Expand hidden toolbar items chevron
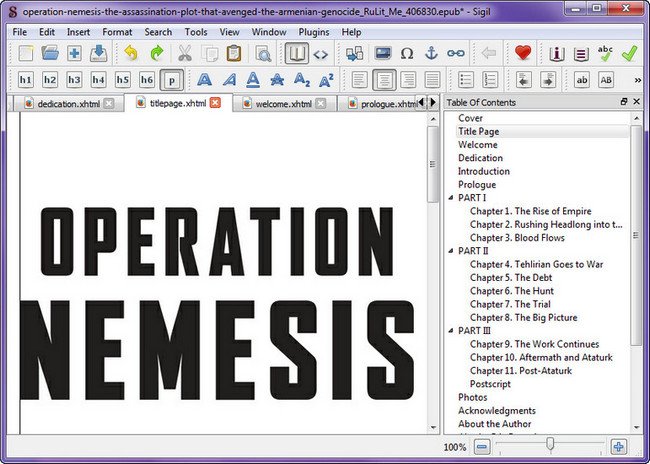Viewport: 650px width, 464px height. point(638,80)
